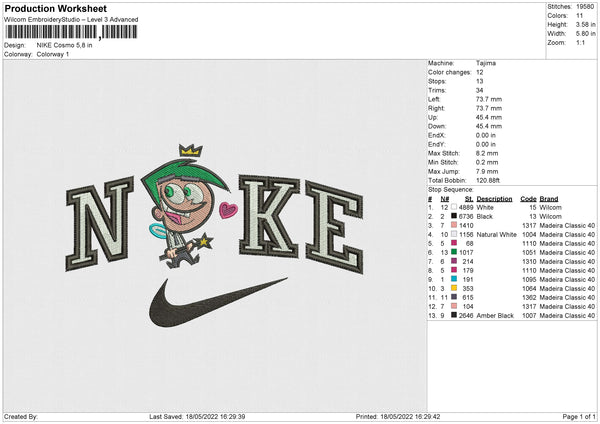
Task: Click the Production Worksheet title
Action: 55,8
